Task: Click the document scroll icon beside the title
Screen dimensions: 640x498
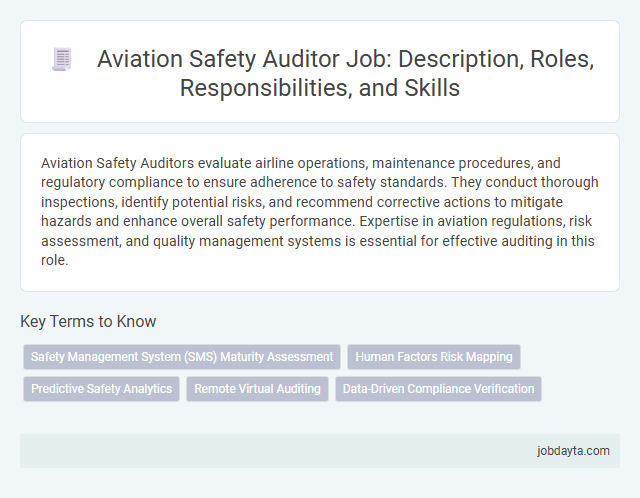Action: point(62,59)
